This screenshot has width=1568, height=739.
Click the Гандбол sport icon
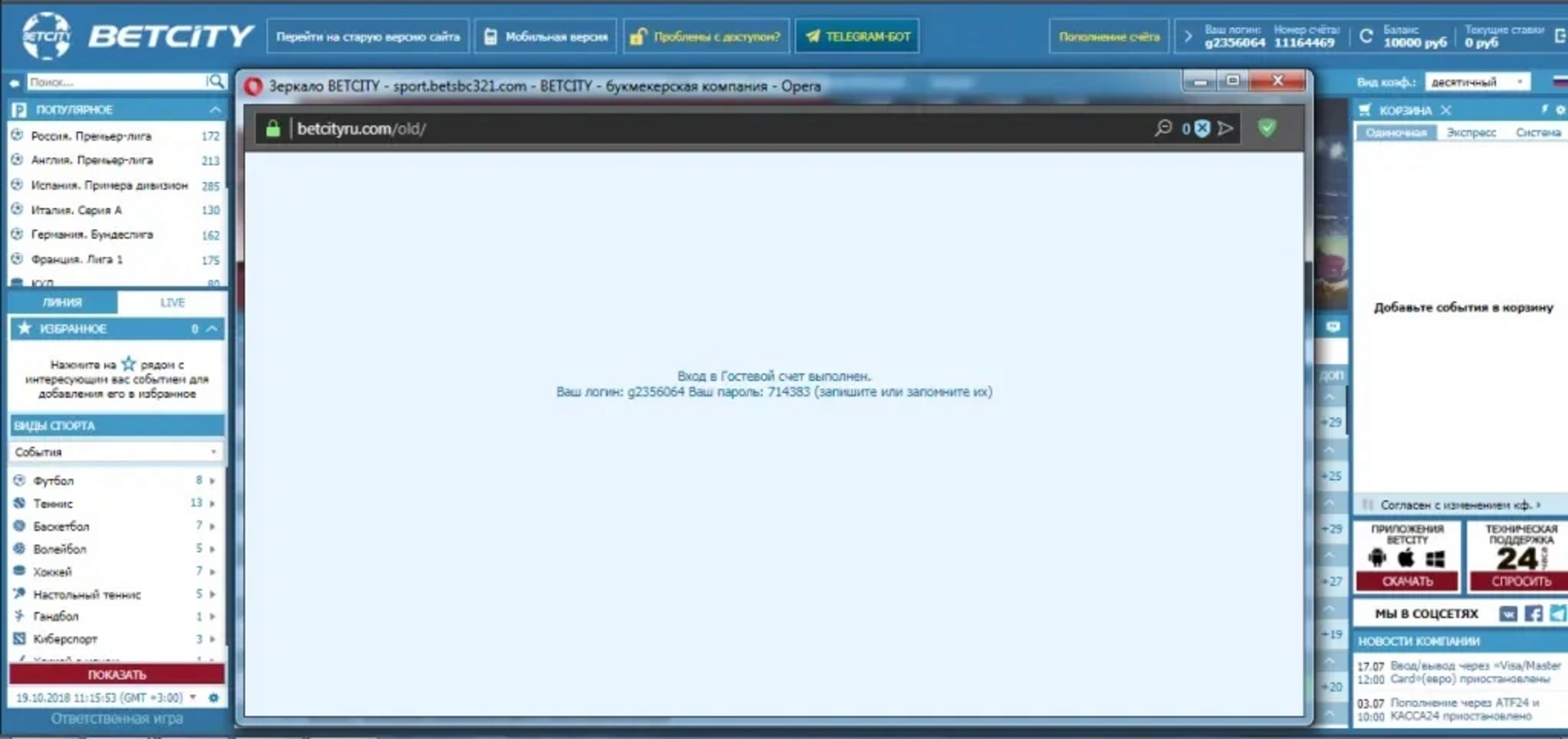click(x=19, y=616)
